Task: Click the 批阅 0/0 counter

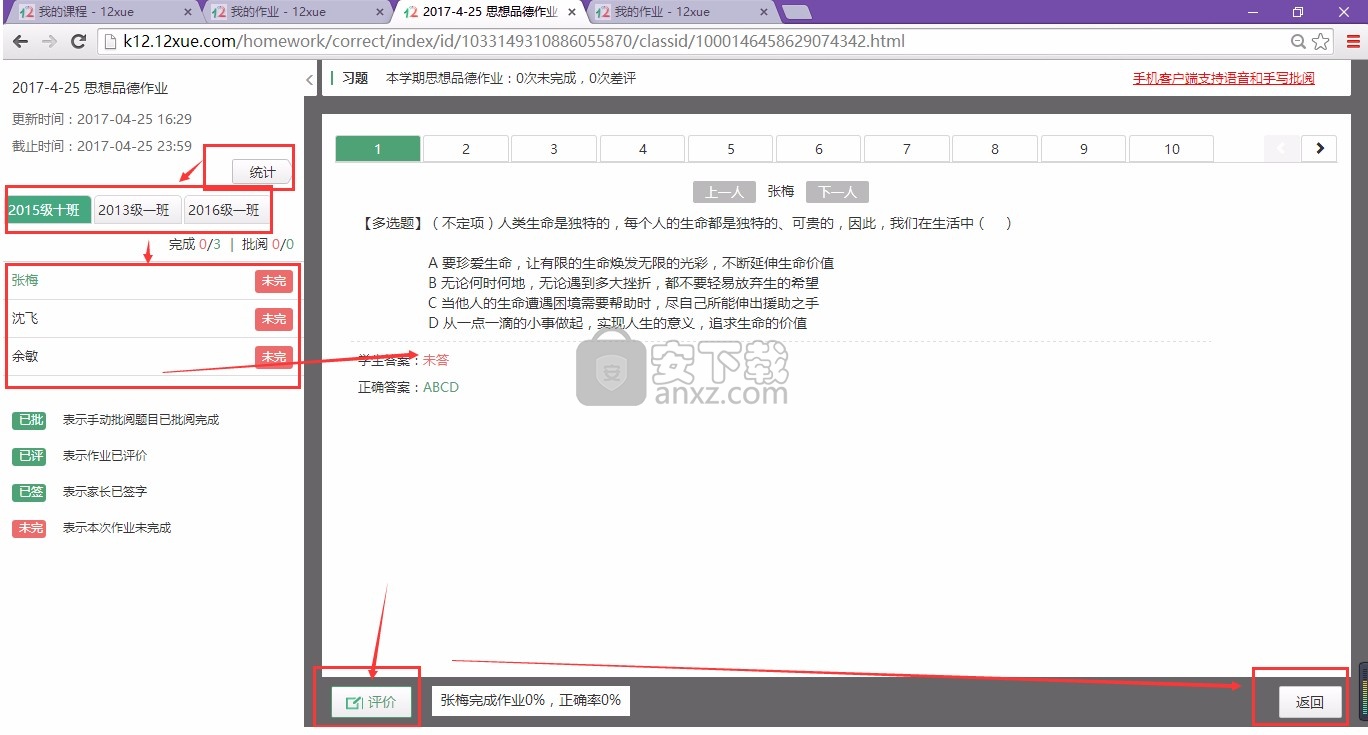Action: pos(267,244)
